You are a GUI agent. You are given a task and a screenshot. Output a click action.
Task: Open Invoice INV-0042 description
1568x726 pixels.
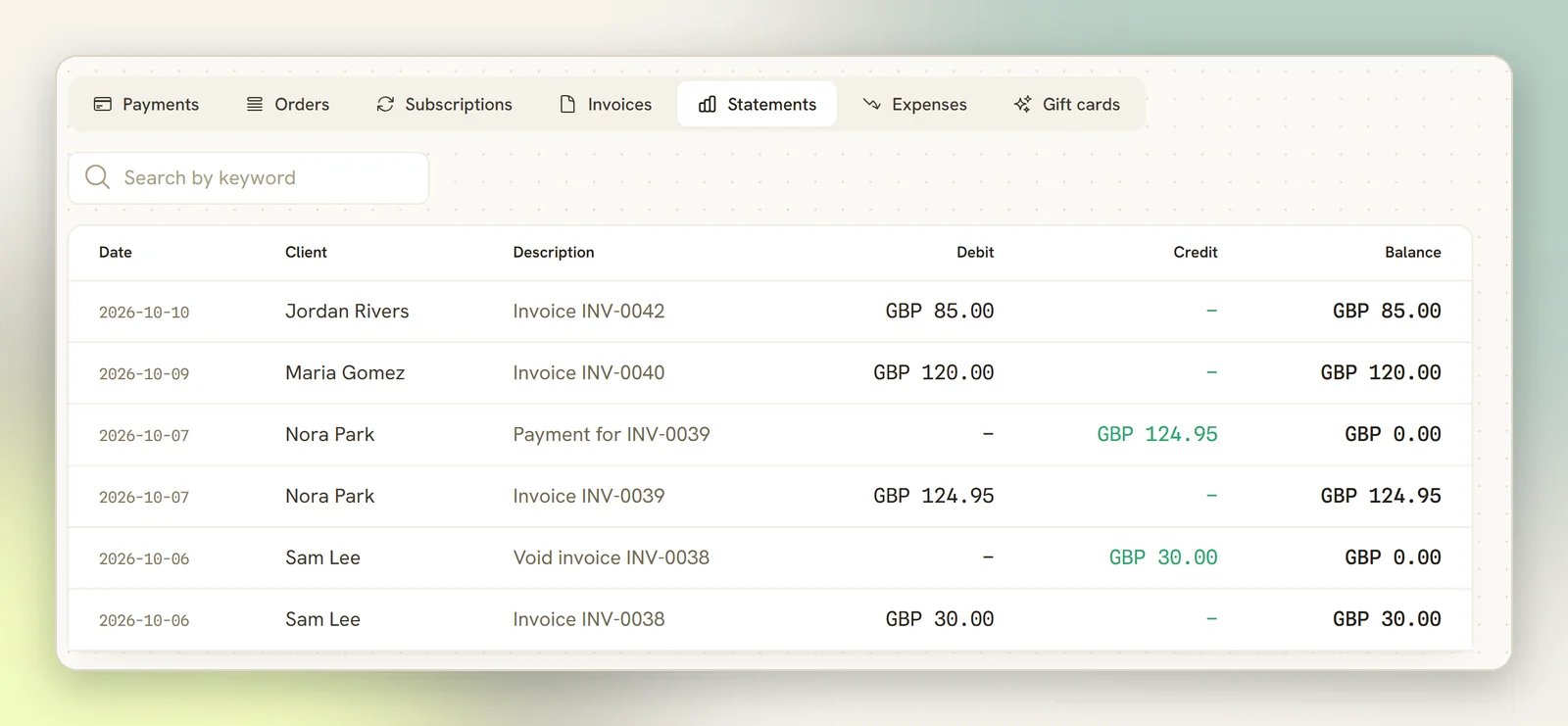(x=589, y=311)
